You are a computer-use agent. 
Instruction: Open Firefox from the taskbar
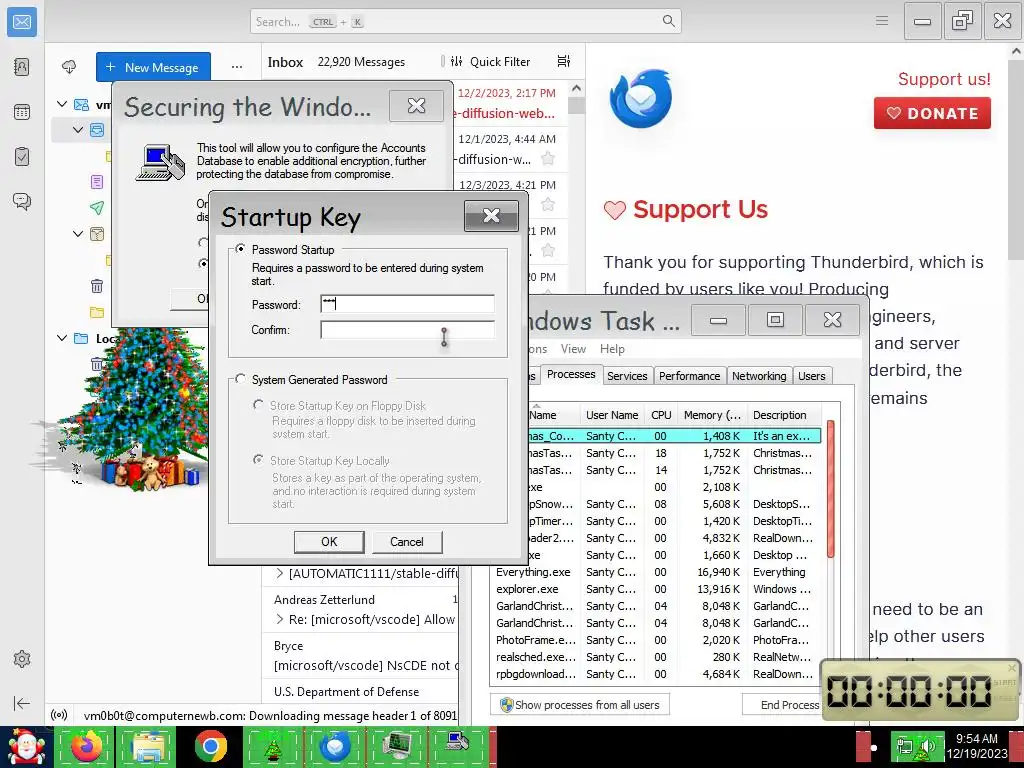(87, 746)
